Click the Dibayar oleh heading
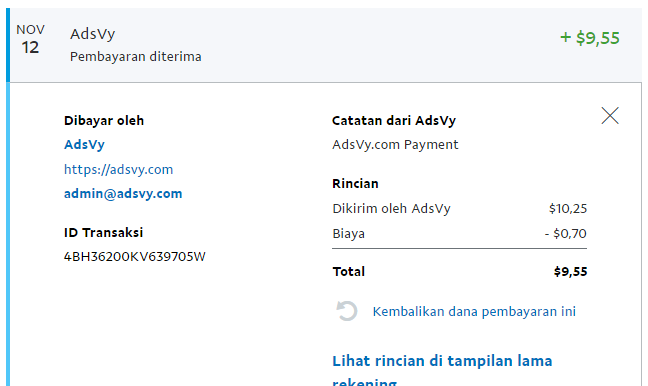 (104, 121)
